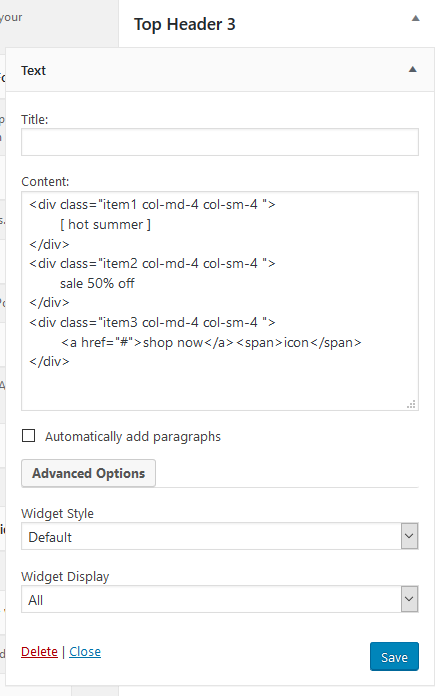Click the Automatically add paragraphs label
The image size is (443, 696).
point(133,437)
